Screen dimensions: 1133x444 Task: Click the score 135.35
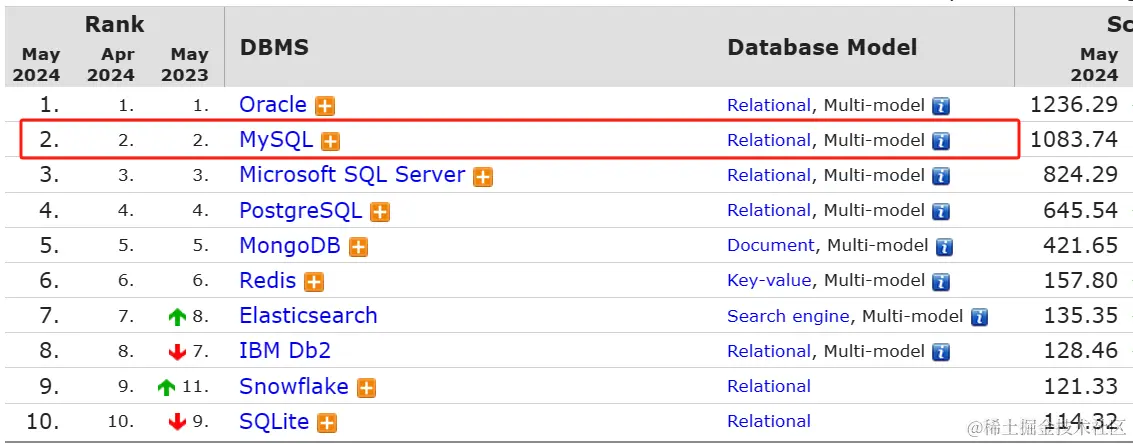coord(1080,316)
